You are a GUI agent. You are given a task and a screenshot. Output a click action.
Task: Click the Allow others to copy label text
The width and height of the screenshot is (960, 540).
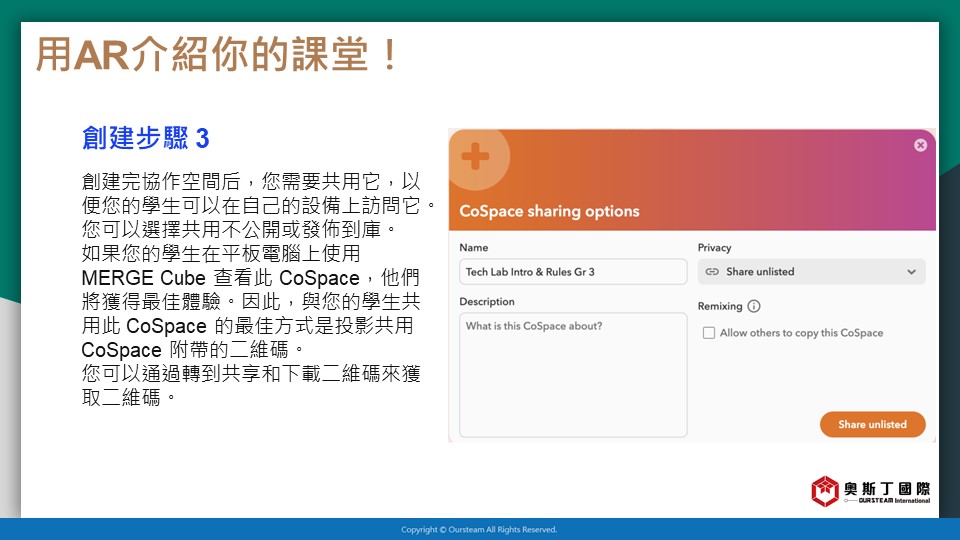coord(801,333)
